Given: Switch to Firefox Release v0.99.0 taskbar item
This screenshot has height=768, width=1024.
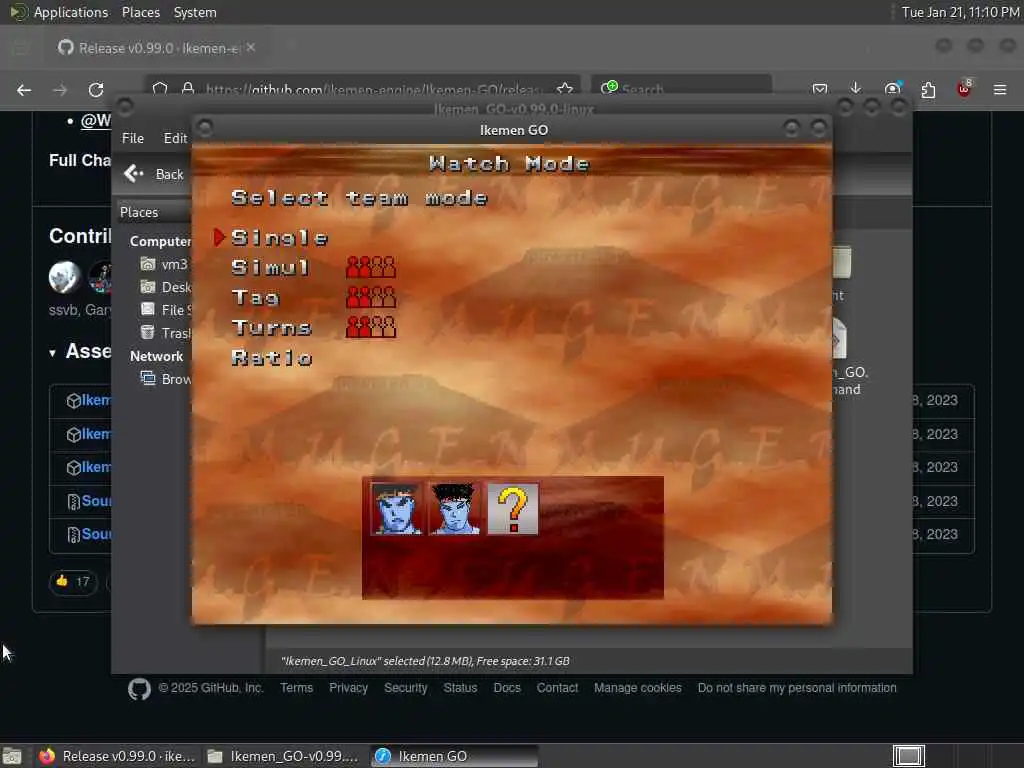Looking at the screenshot, I should coord(118,756).
